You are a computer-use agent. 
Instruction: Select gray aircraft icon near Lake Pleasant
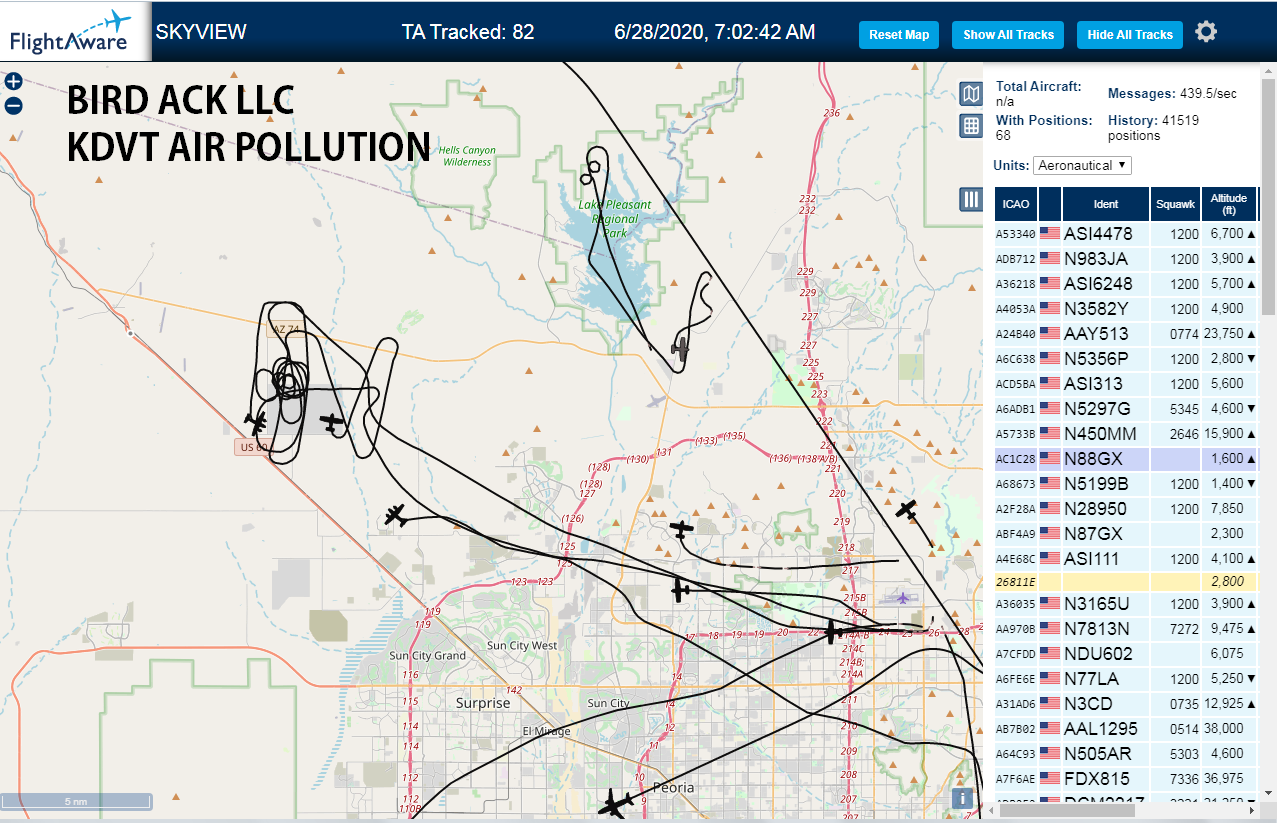pos(681,348)
